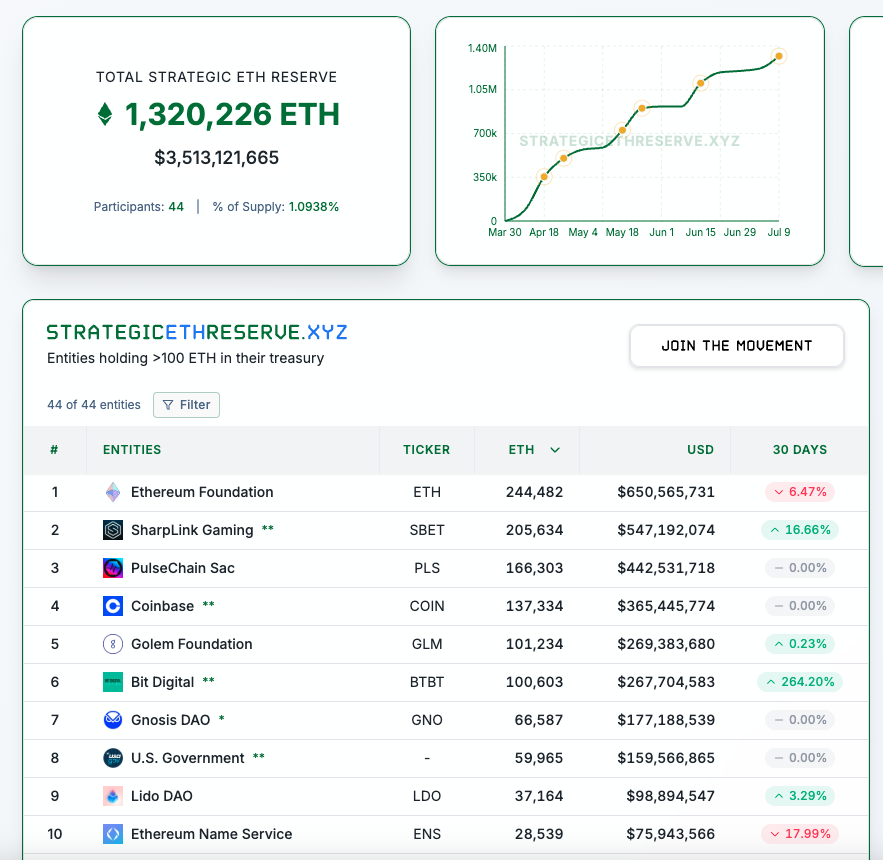
Task: Click the Ethereum Name Service logo icon
Action: pos(113,834)
